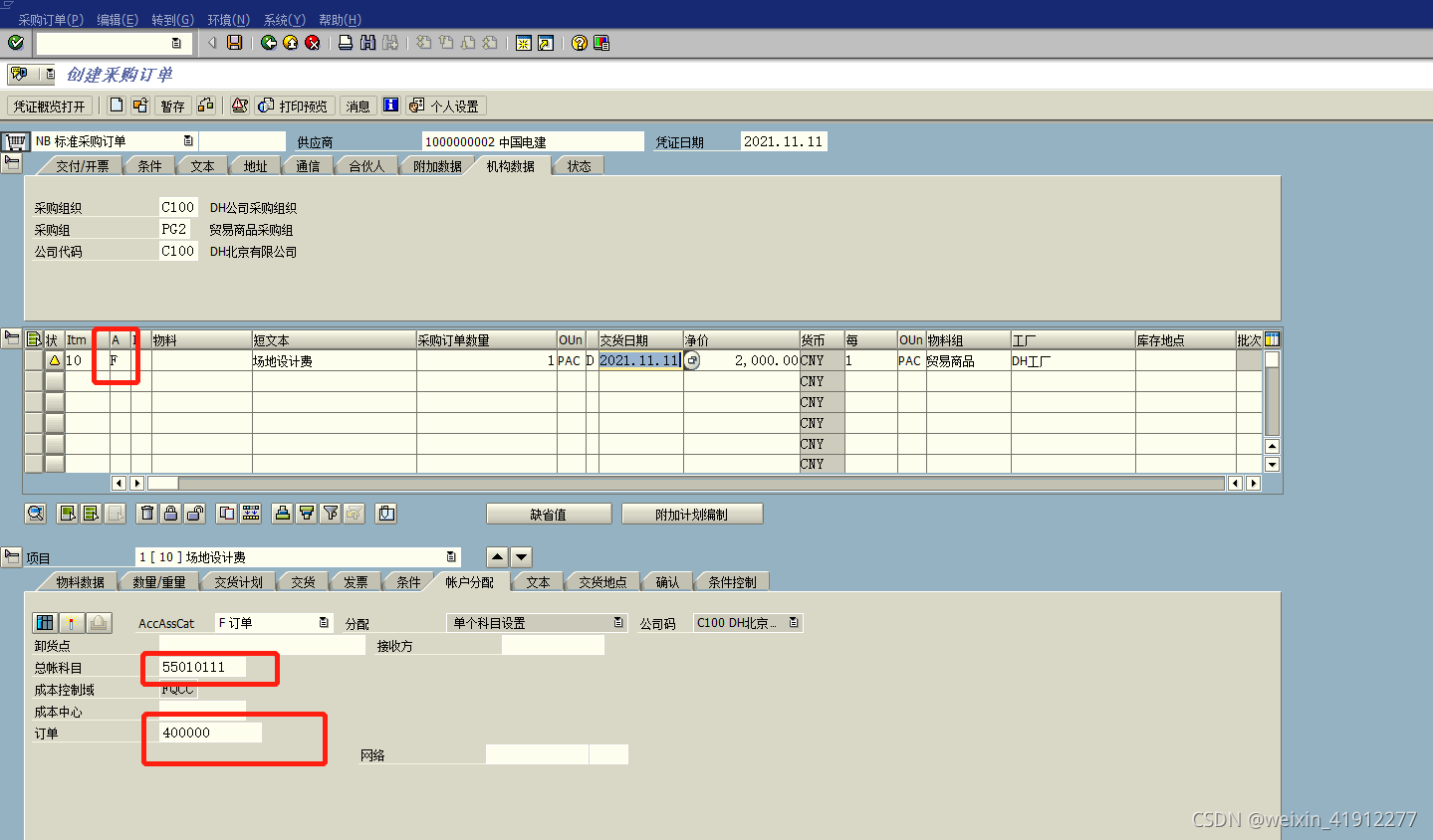Open the table settings icon in grid corner

(1272, 339)
